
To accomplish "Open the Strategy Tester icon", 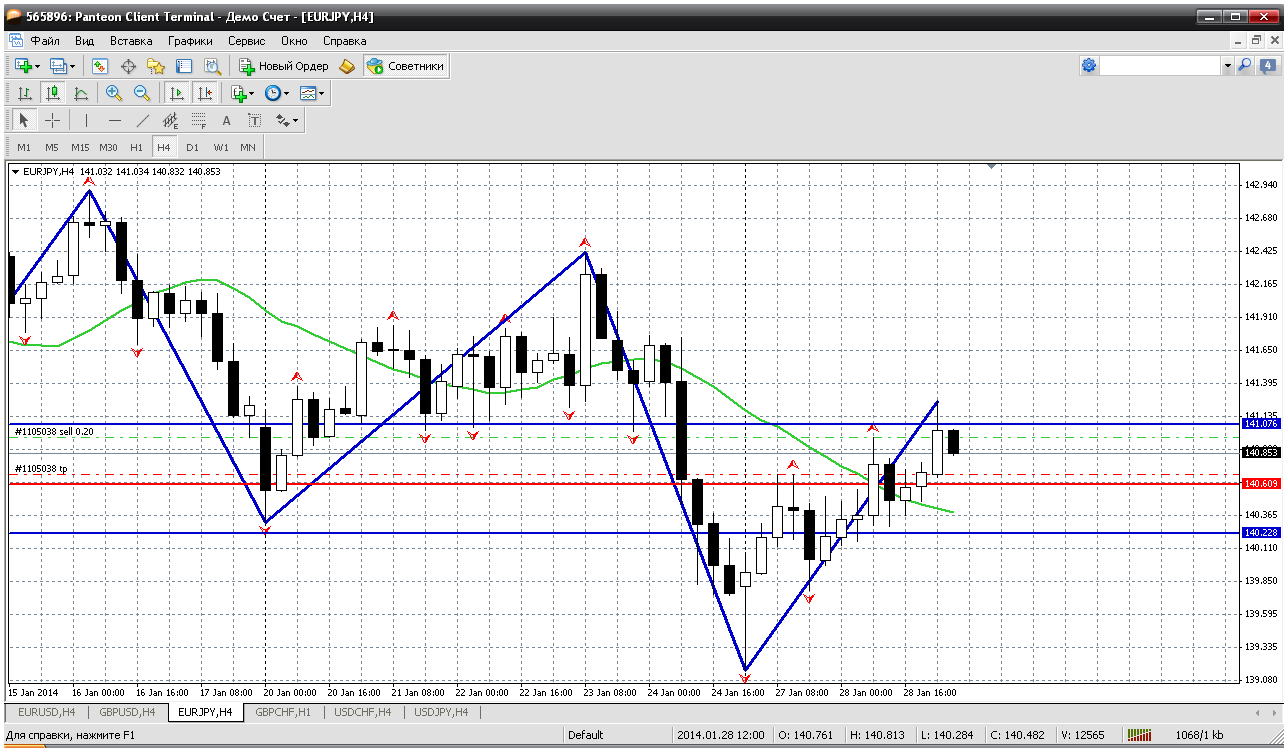I will (212, 66).
